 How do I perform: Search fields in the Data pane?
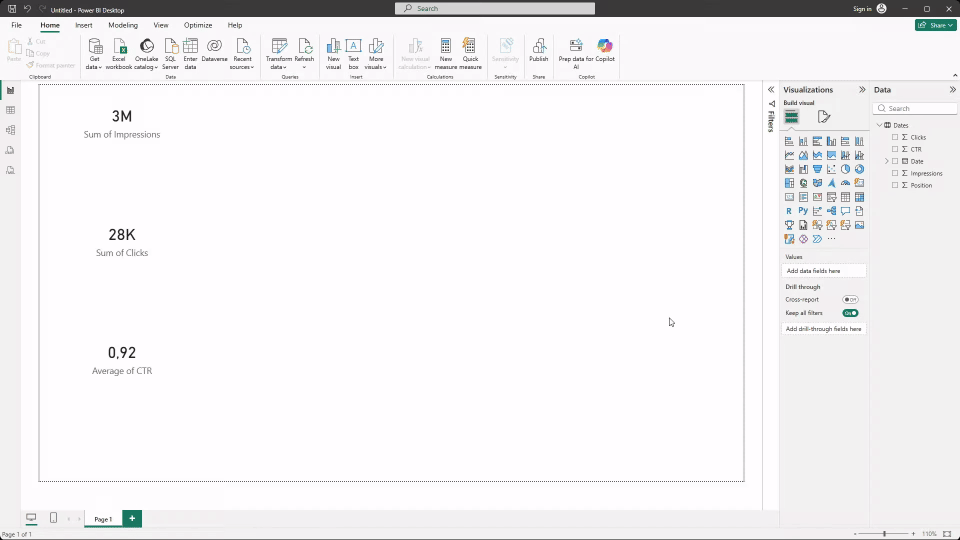915,108
